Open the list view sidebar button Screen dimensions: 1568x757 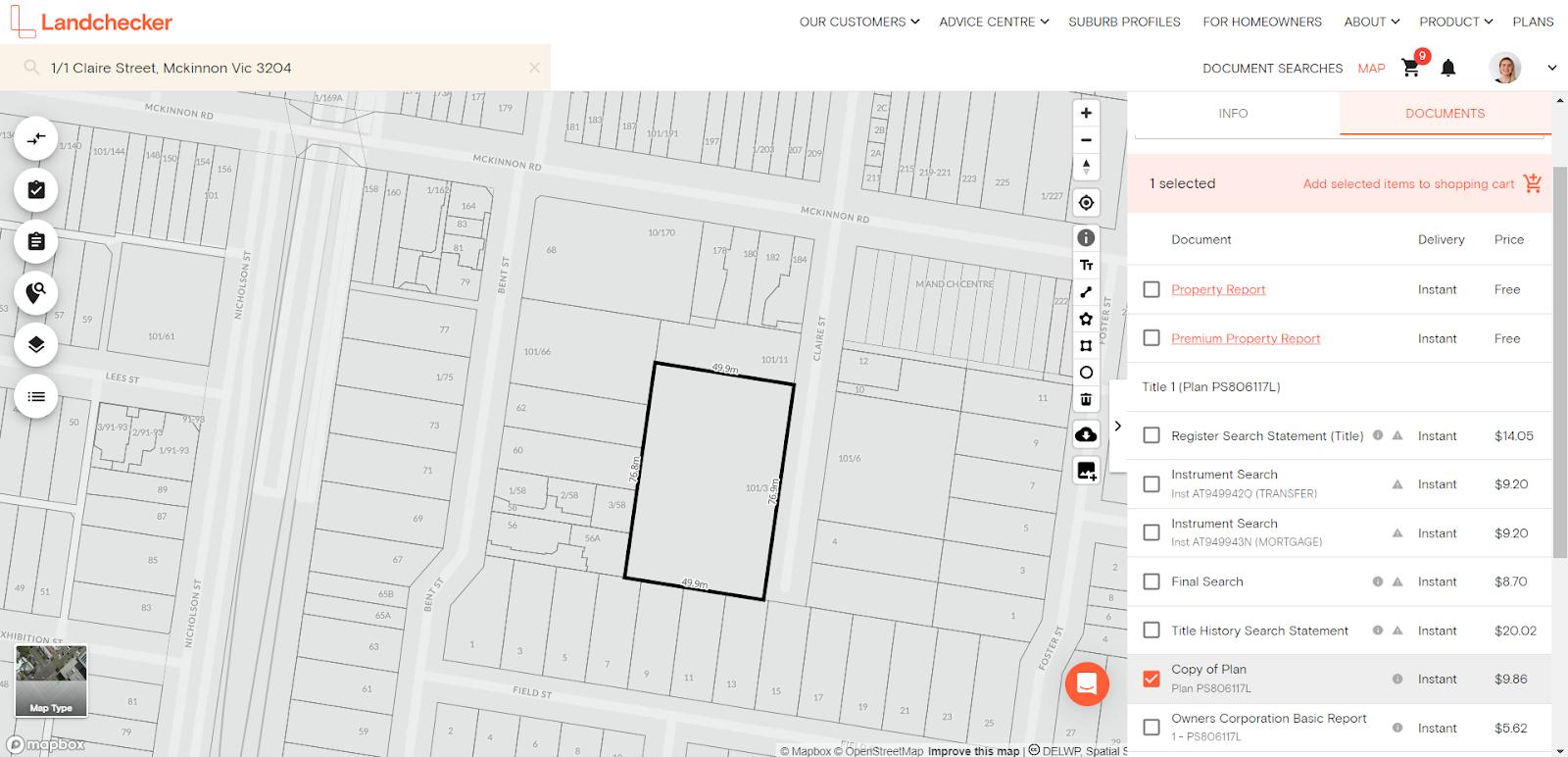tap(36, 396)
